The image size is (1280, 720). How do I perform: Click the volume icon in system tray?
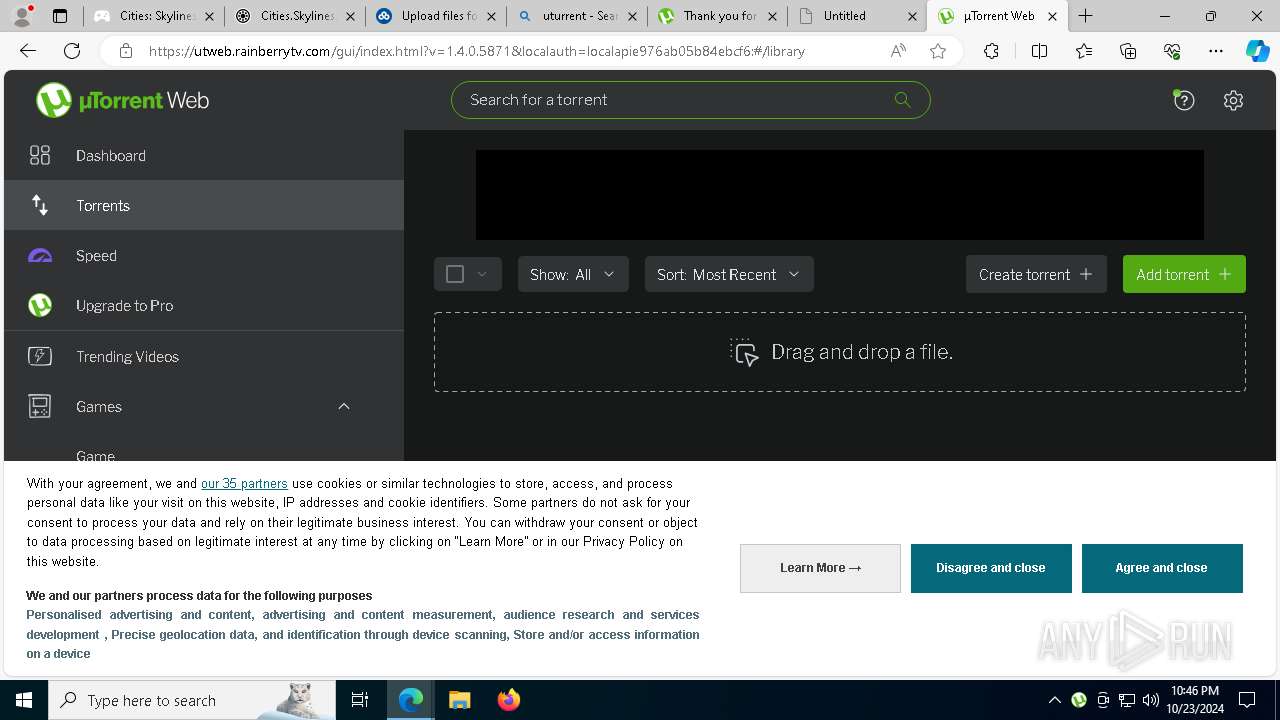click(x=1151, y=700)
